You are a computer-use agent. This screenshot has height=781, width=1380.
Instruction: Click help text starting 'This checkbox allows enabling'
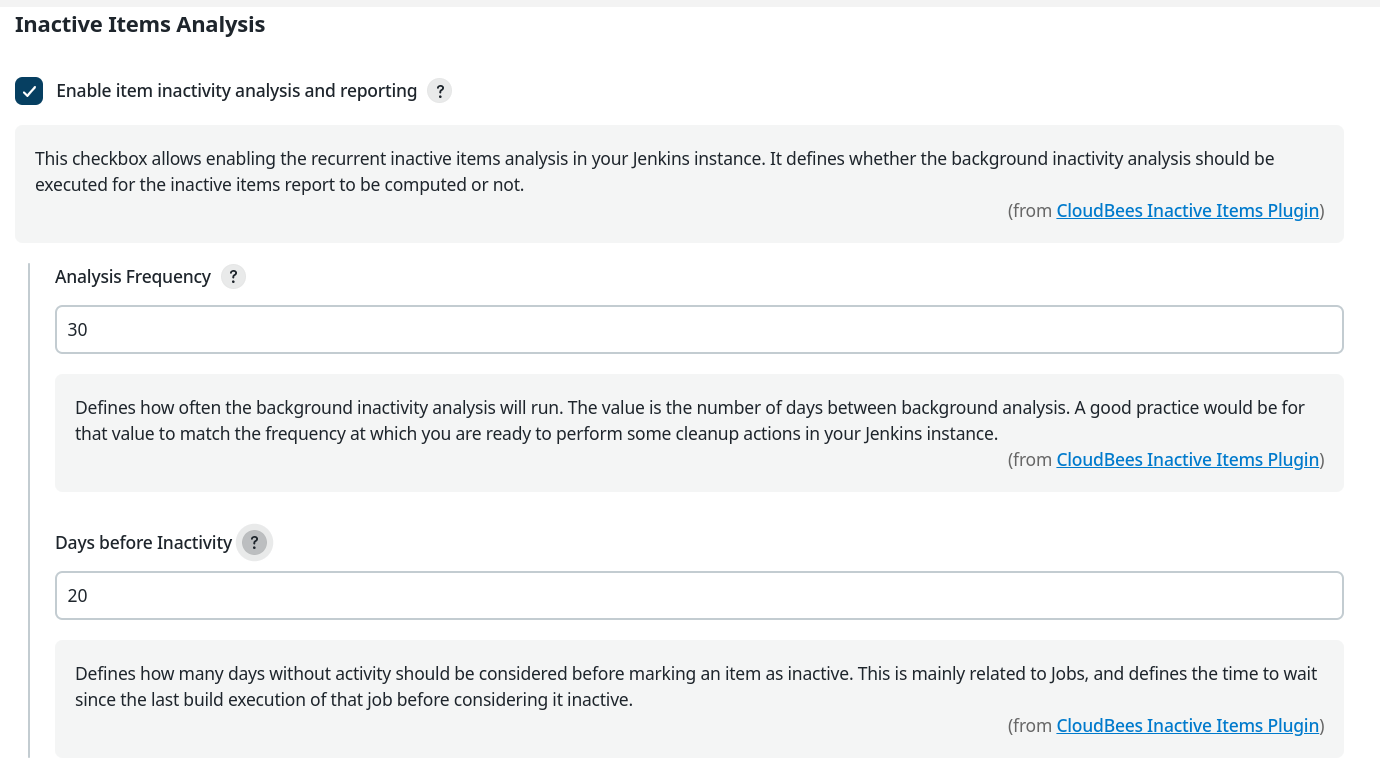(655, 171)
